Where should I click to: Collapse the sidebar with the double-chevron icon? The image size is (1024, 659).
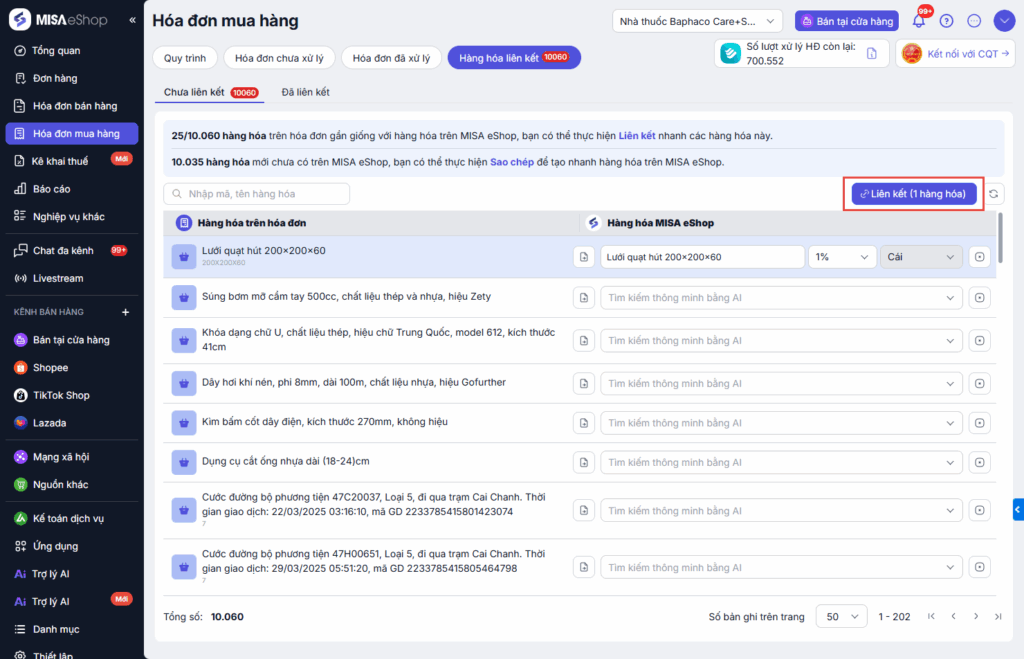[x=133, y=20]
